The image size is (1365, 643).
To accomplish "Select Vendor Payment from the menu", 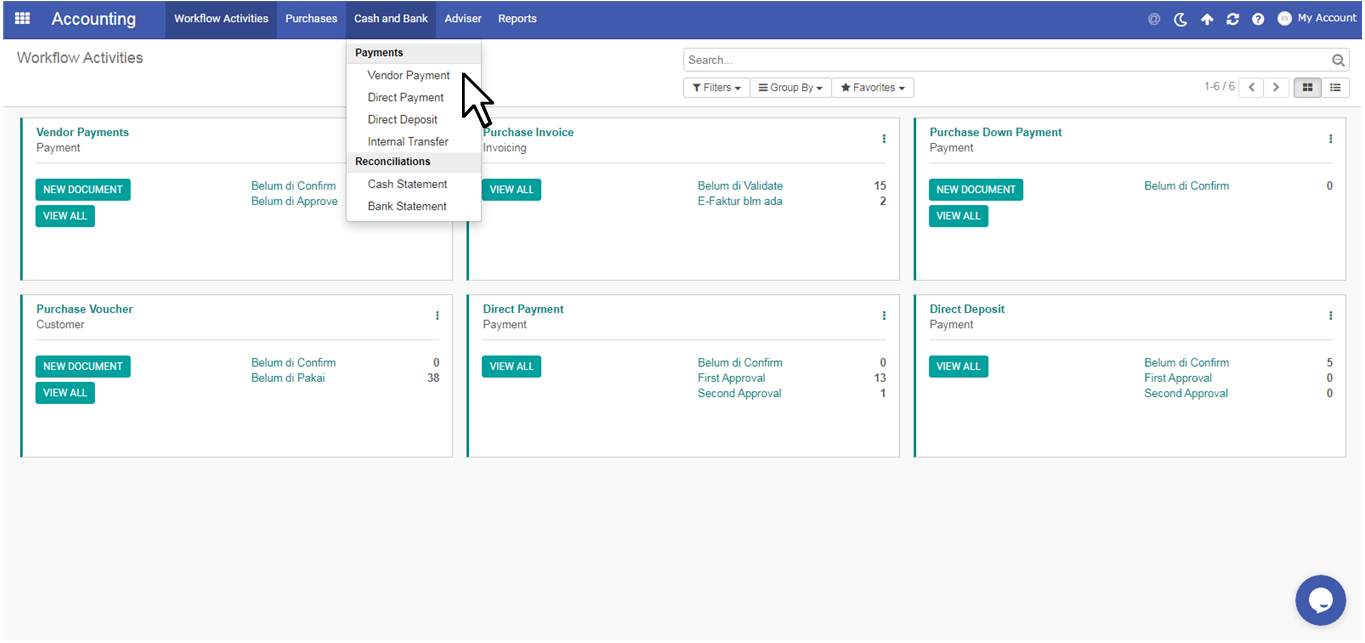I will click(408, 76).
